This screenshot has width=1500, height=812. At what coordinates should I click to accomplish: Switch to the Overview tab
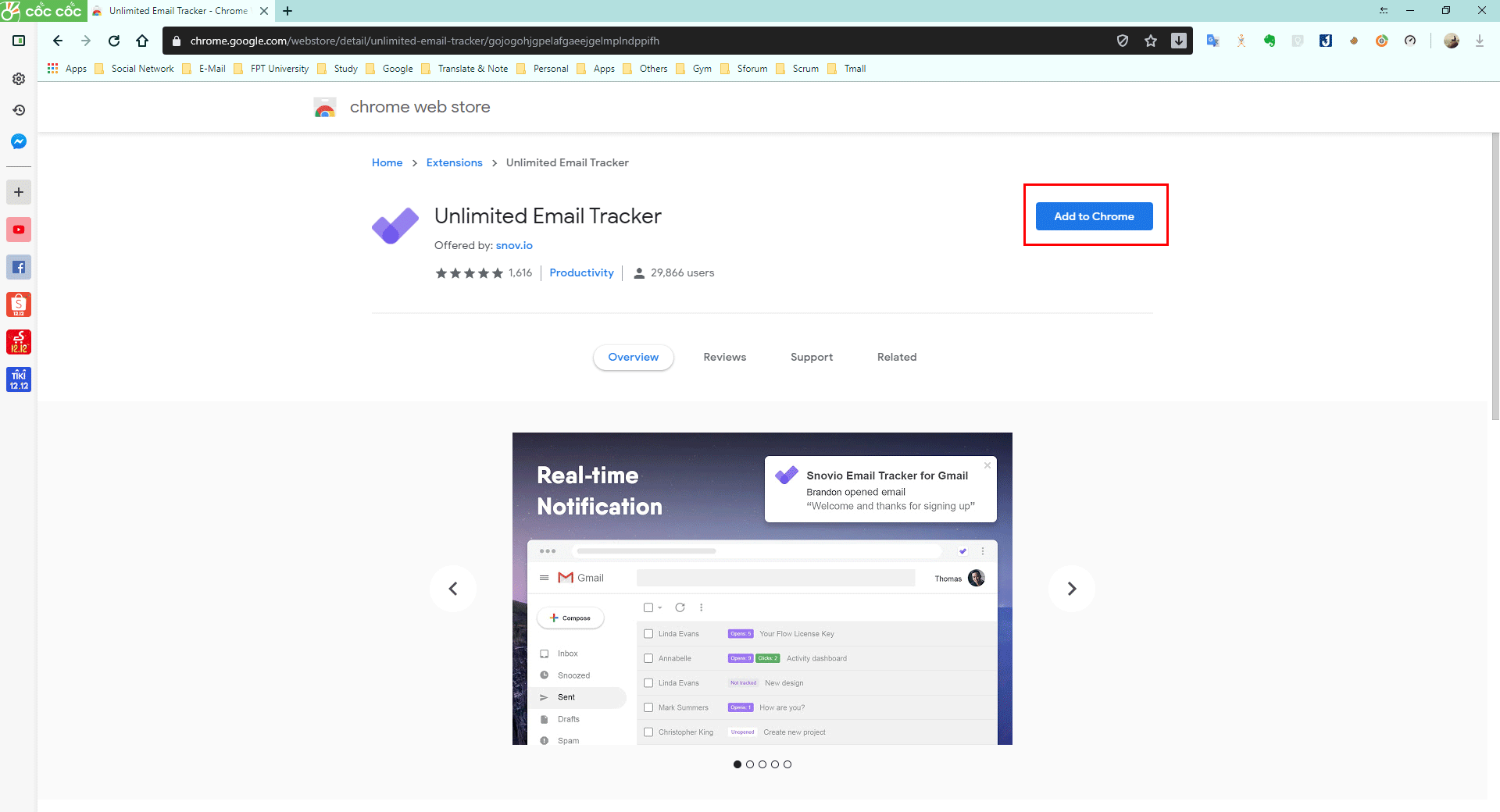(634, 357)
